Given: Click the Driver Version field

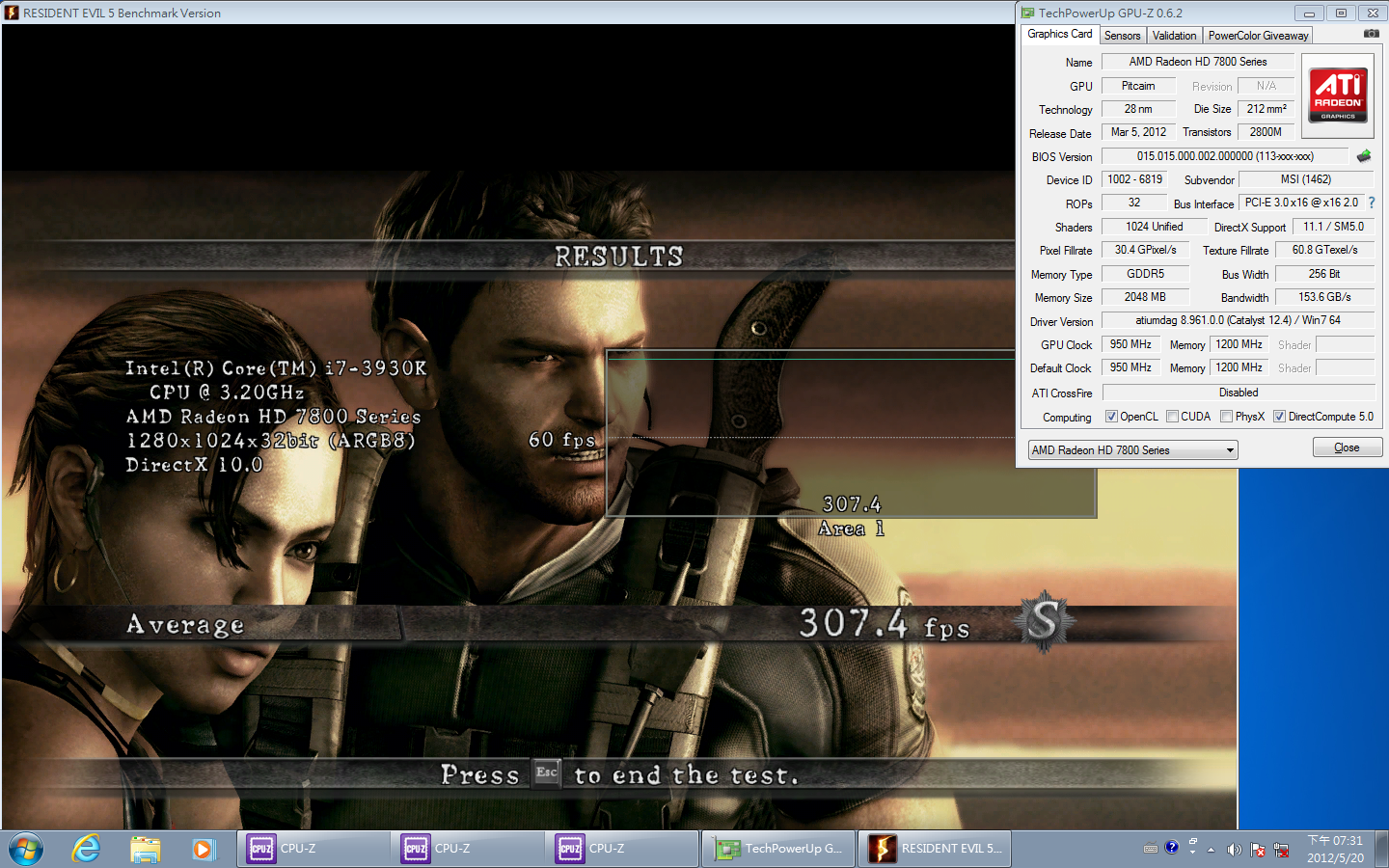Looking at the screenshot, I should tap(1238, 320).
